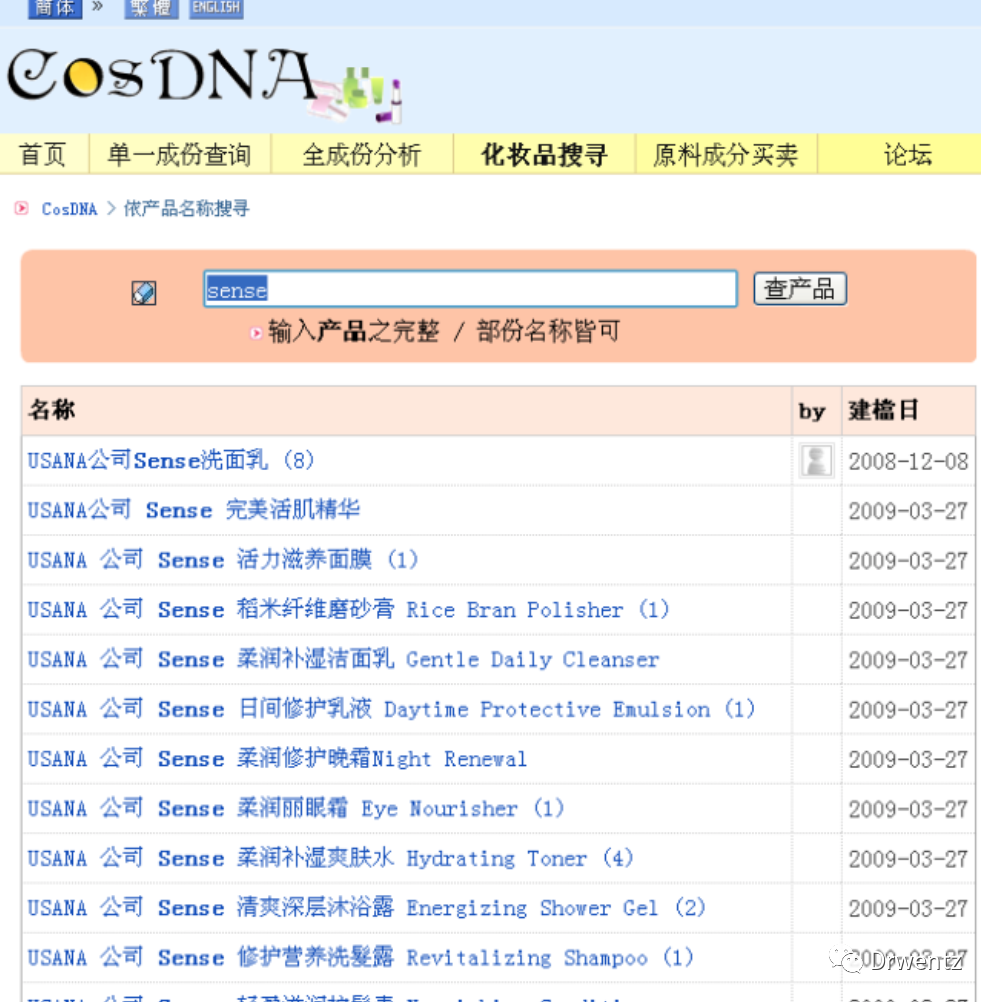Select the 化妆品搜寻 menu item
This screenshot has height=1002, width=994.
544,154
